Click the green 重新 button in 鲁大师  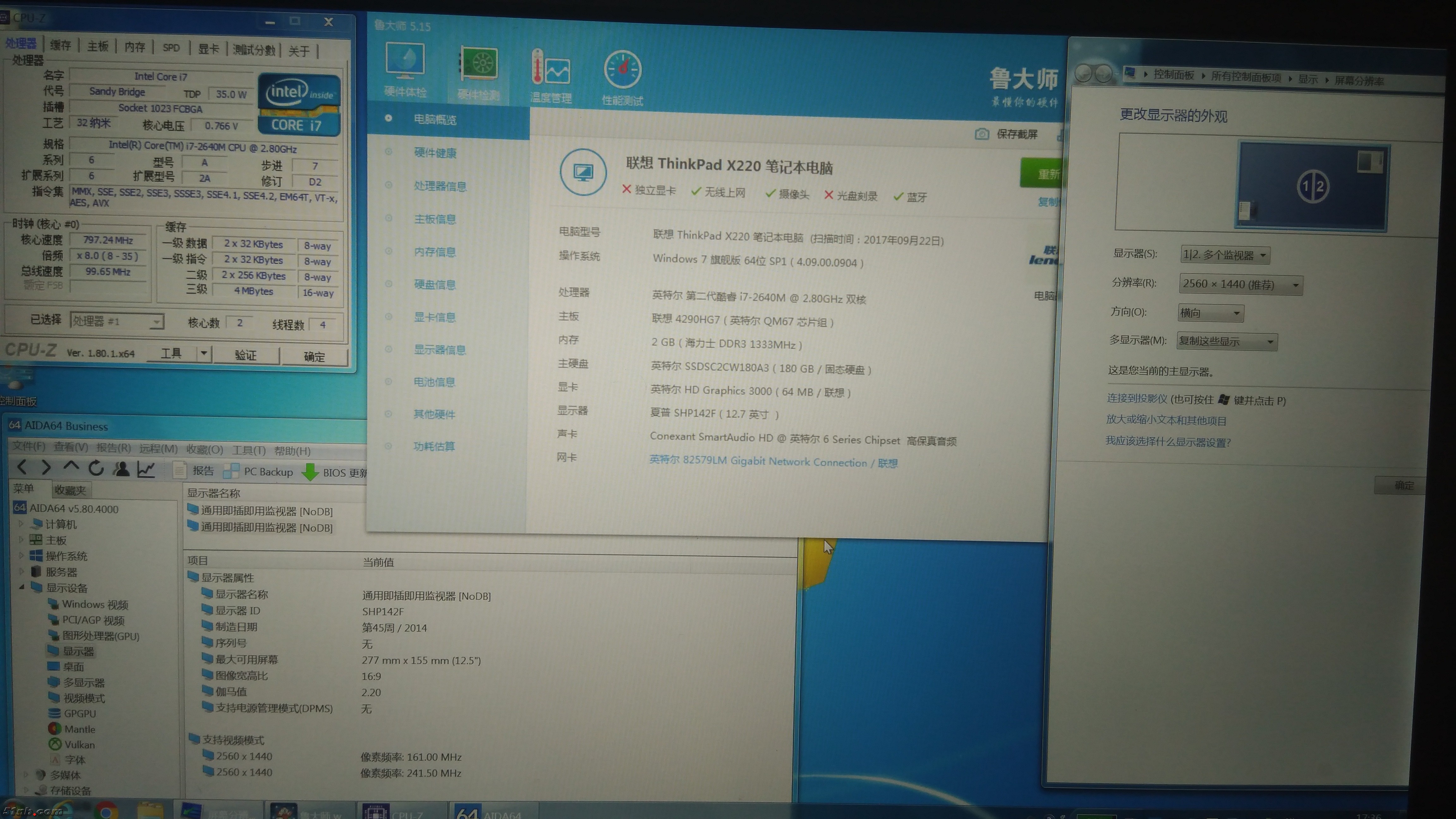[1042, 173]
